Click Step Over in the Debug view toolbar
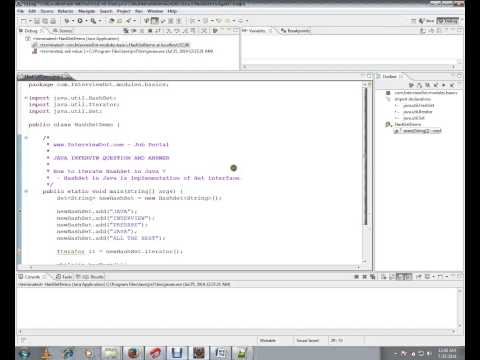The image size is (480, 360). 177,31
